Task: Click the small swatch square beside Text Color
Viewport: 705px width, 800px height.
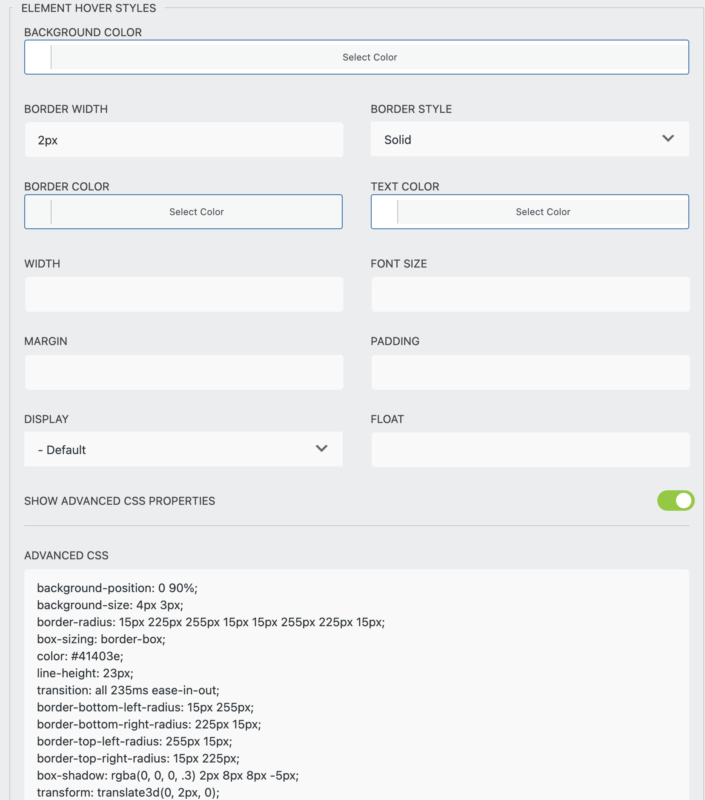Action: (x=383, y=211)
